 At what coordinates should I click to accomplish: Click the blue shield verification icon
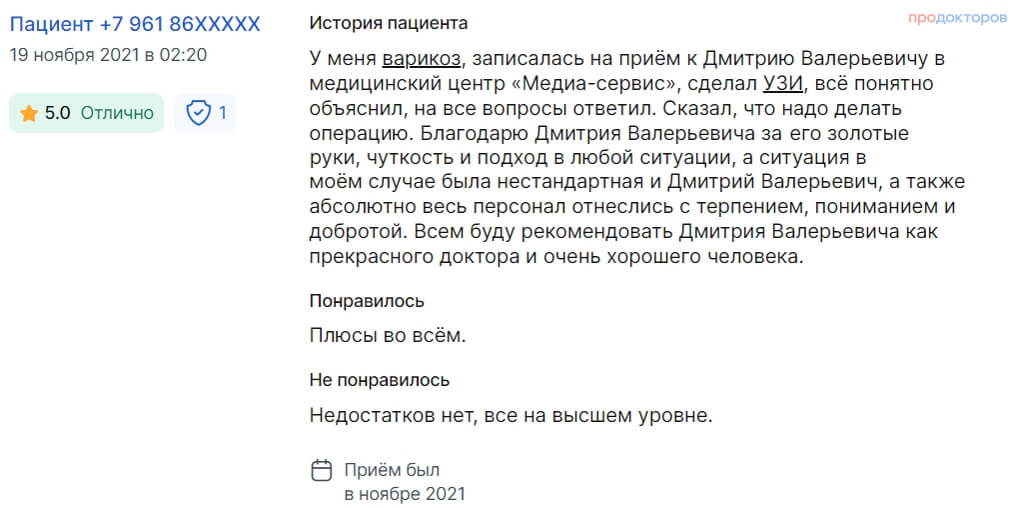[x=198, y=114]
